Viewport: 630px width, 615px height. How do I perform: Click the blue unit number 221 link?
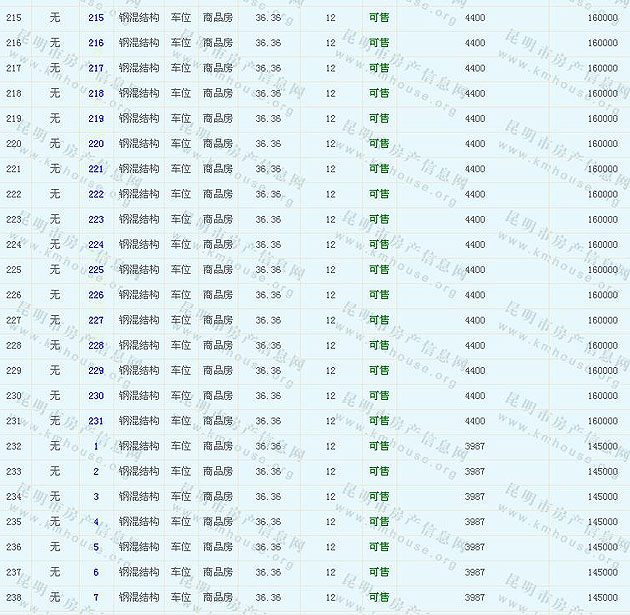point(96,169)
